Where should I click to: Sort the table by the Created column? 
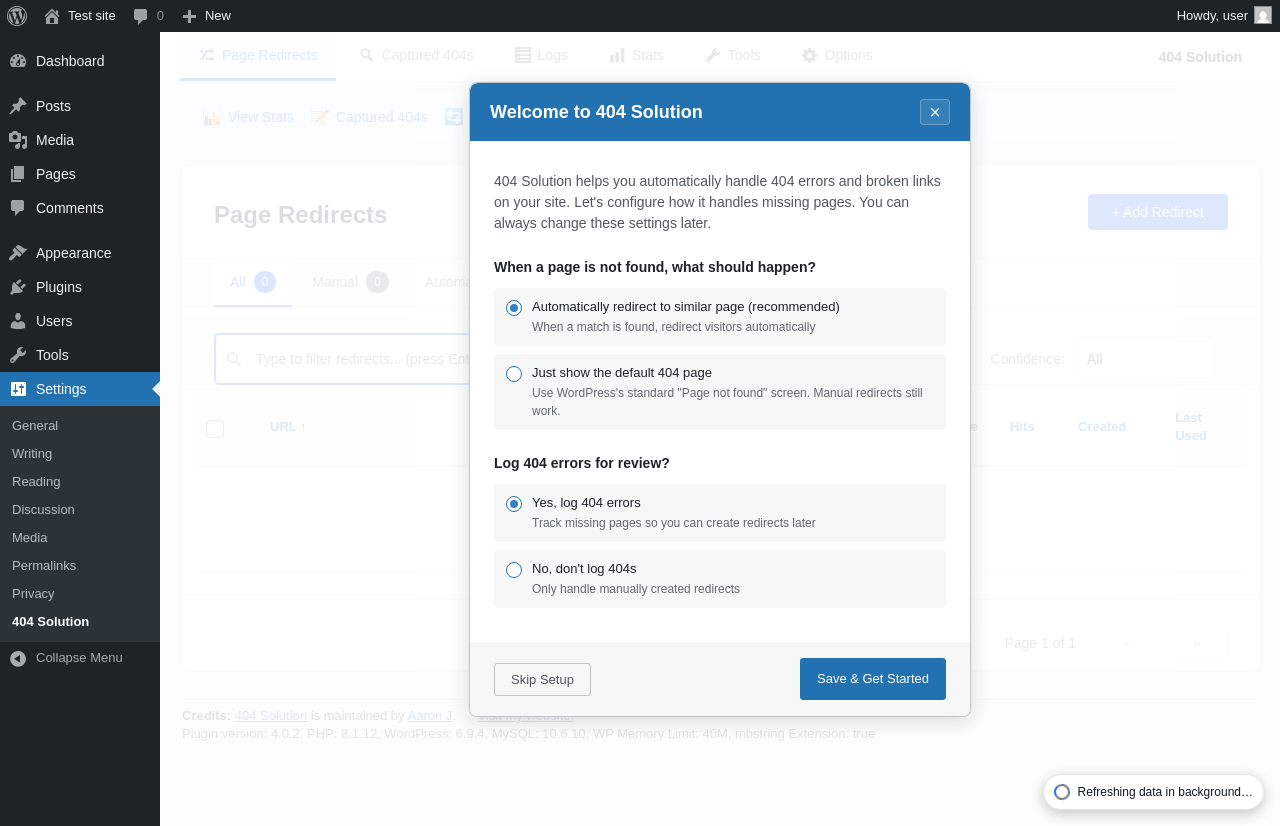click(x=1102, y=427)
